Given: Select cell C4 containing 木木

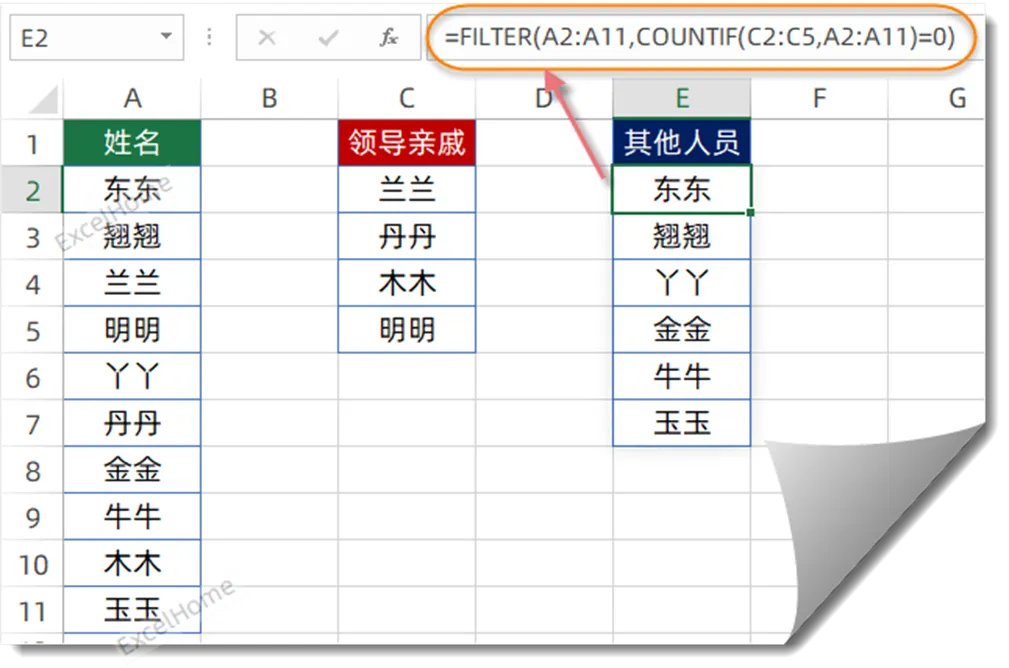Looking at the screenshot, I should [407, 283].
